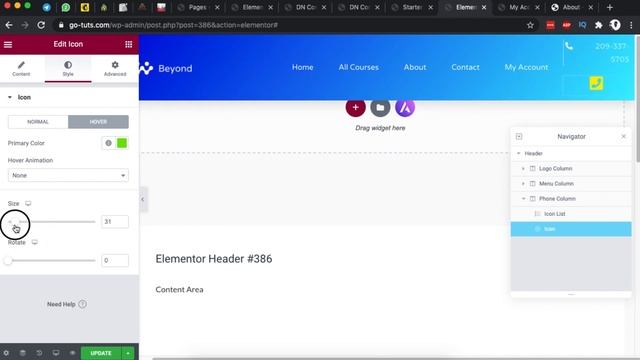Switch to the Style tab
The image size is (640, 360).
click(x=68, y=69)
